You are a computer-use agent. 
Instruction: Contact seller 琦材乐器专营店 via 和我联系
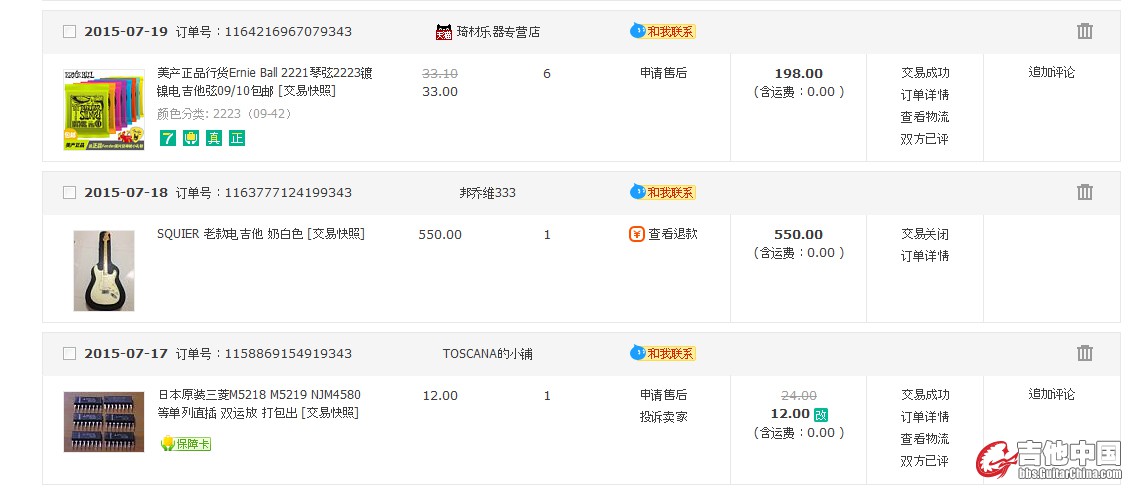[663, 31]
